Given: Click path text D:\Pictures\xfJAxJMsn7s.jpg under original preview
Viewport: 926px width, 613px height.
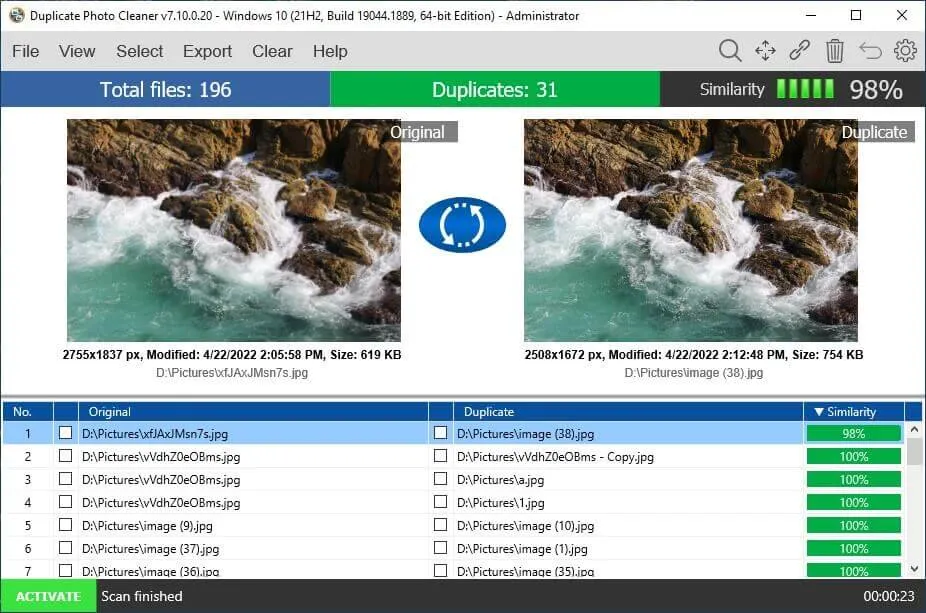Looking at the screenshot, I should point(232,373).
